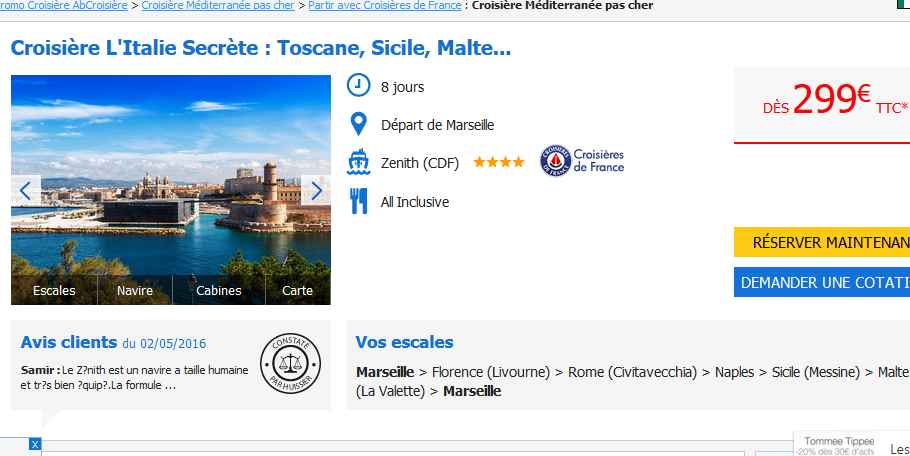910x456 pixels.
Task: Switch to the Carte tab
Action: [297, 291]
